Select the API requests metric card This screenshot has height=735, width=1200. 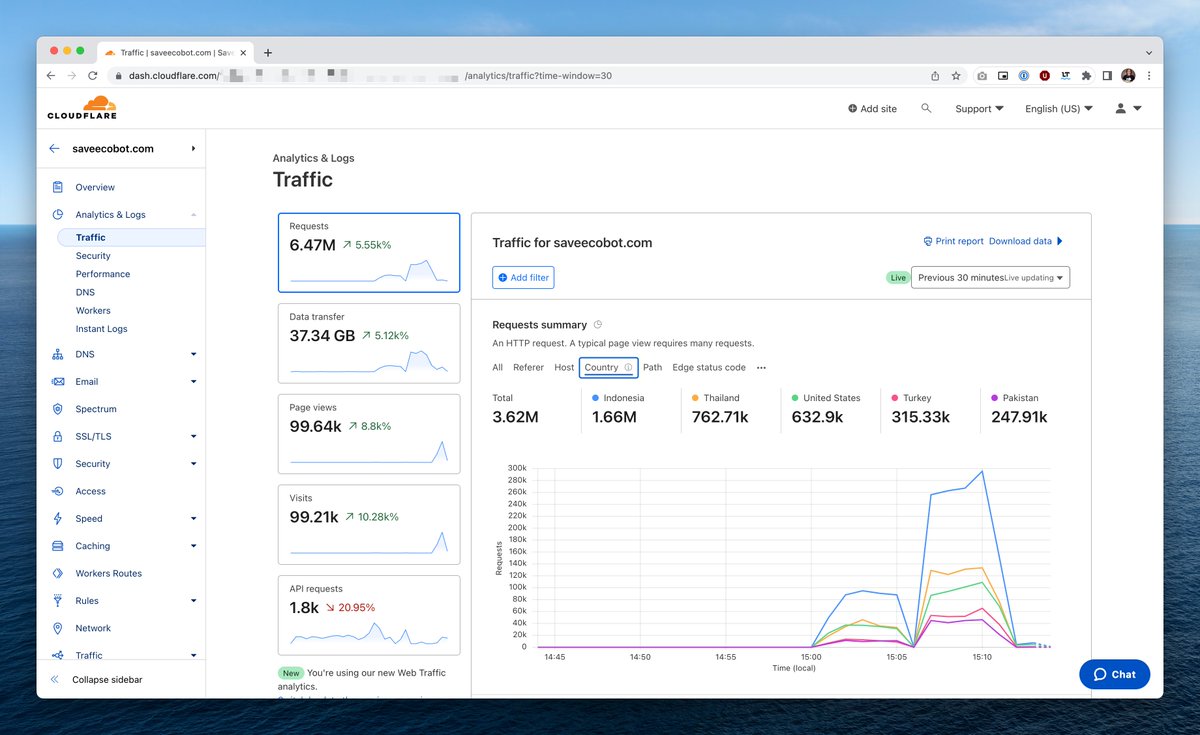[x=369, y=616]
